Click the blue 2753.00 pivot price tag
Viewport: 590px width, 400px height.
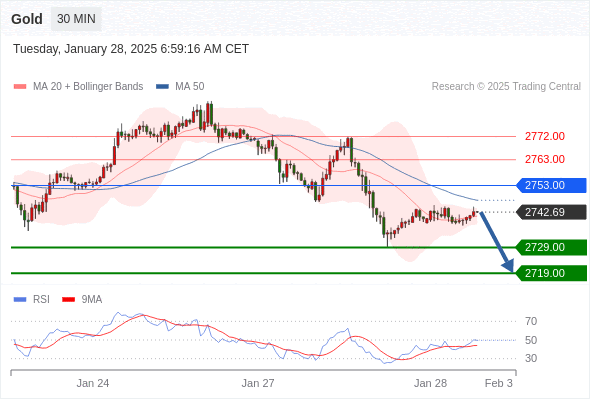point(551,186)
